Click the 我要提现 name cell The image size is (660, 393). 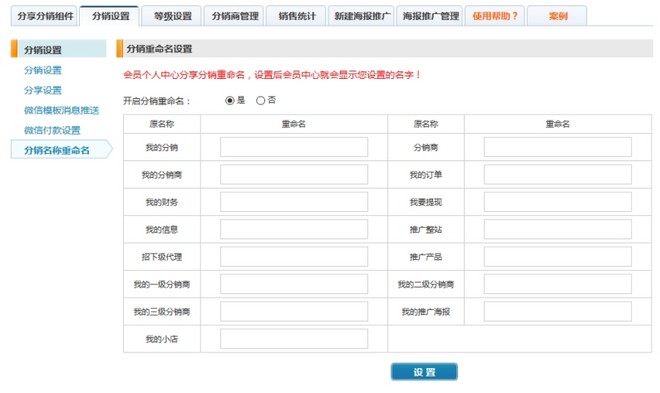[x=426, y=202]
